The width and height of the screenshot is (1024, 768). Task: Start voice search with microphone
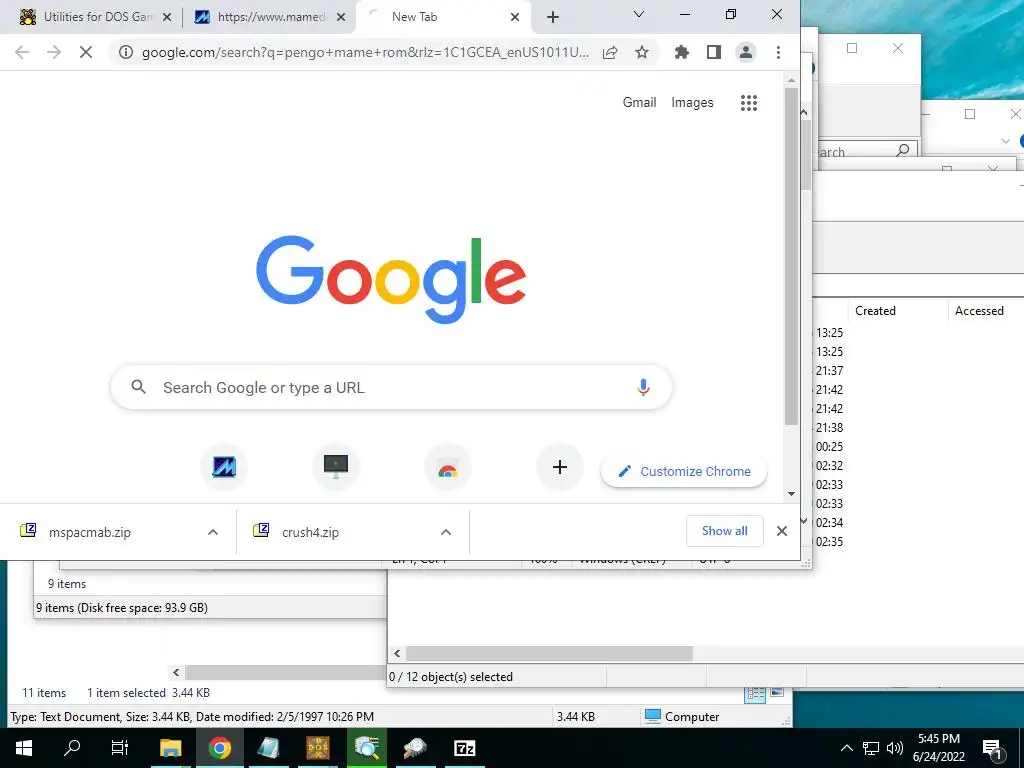643,387
